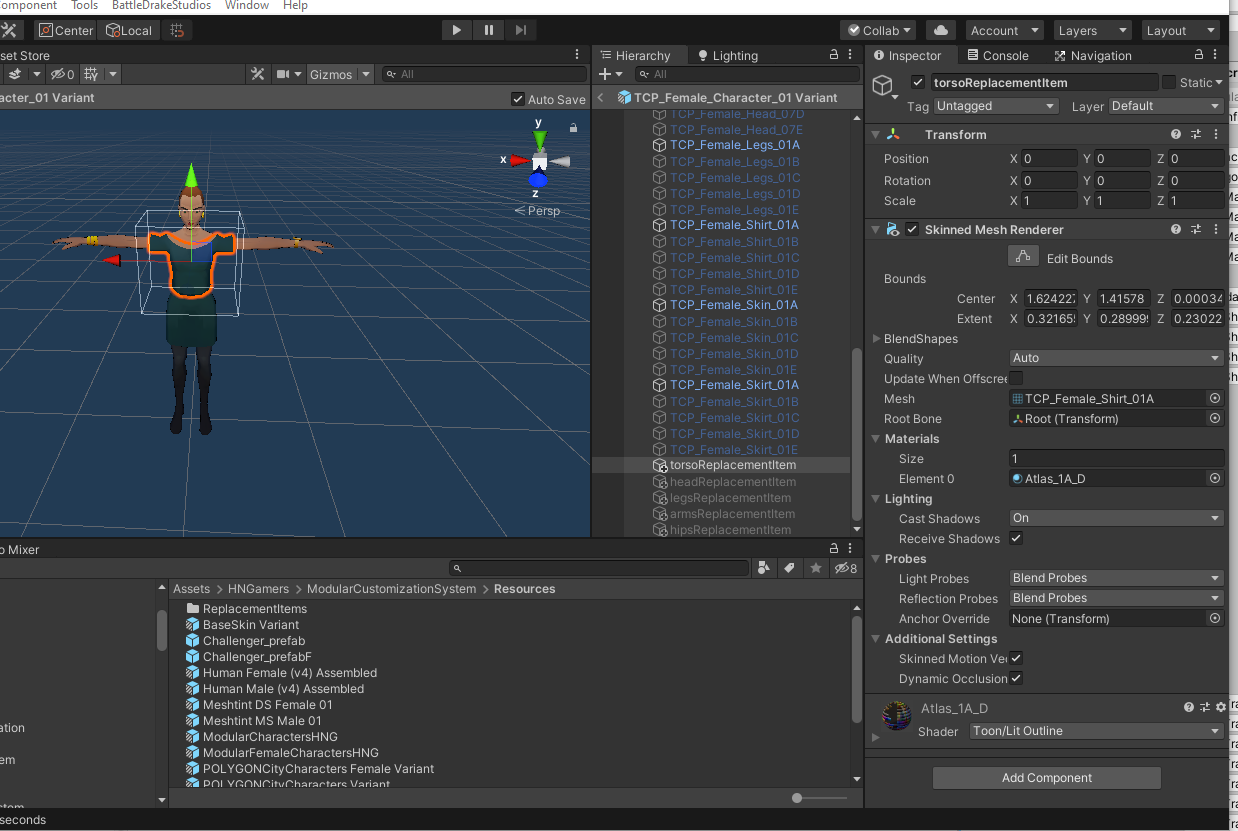Screen dimensions: 1238x831
Task: Open Skinned Mesh Renderer help icon
Action: (1176, 230)
